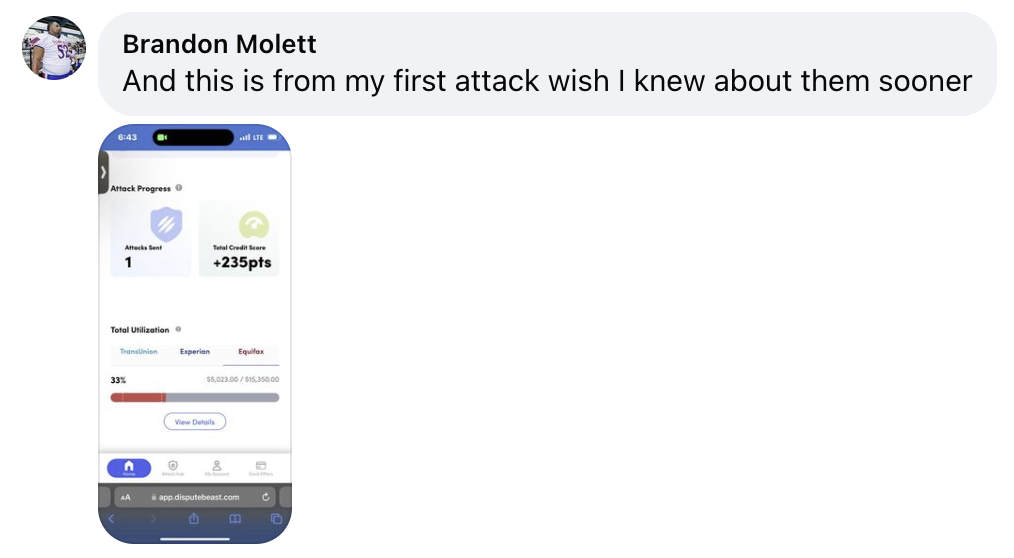The width and height of the screenshot is (1014, 558).
Task: Switch to the TransUnion tab
Action: pos(138,352)
